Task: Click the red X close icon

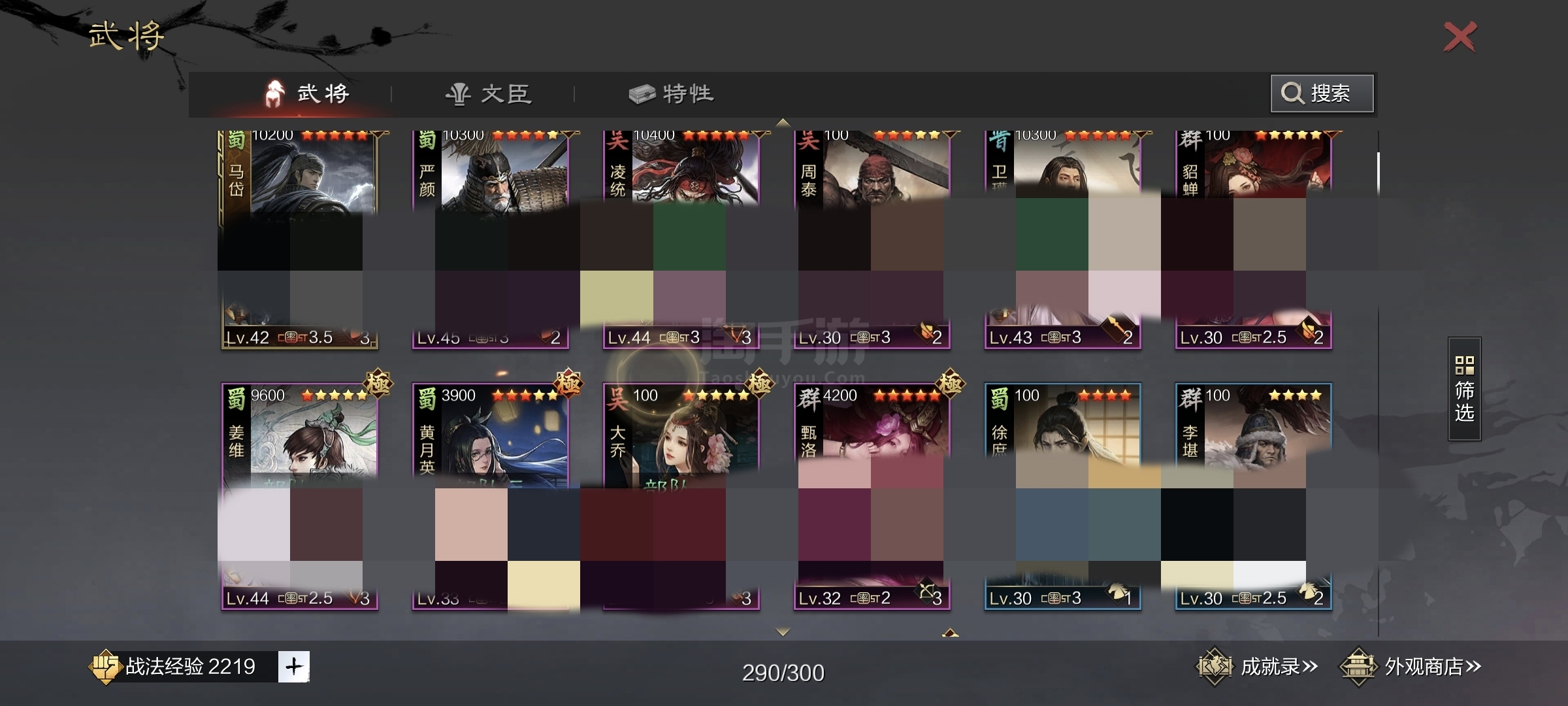Action: click(1460, 37)
